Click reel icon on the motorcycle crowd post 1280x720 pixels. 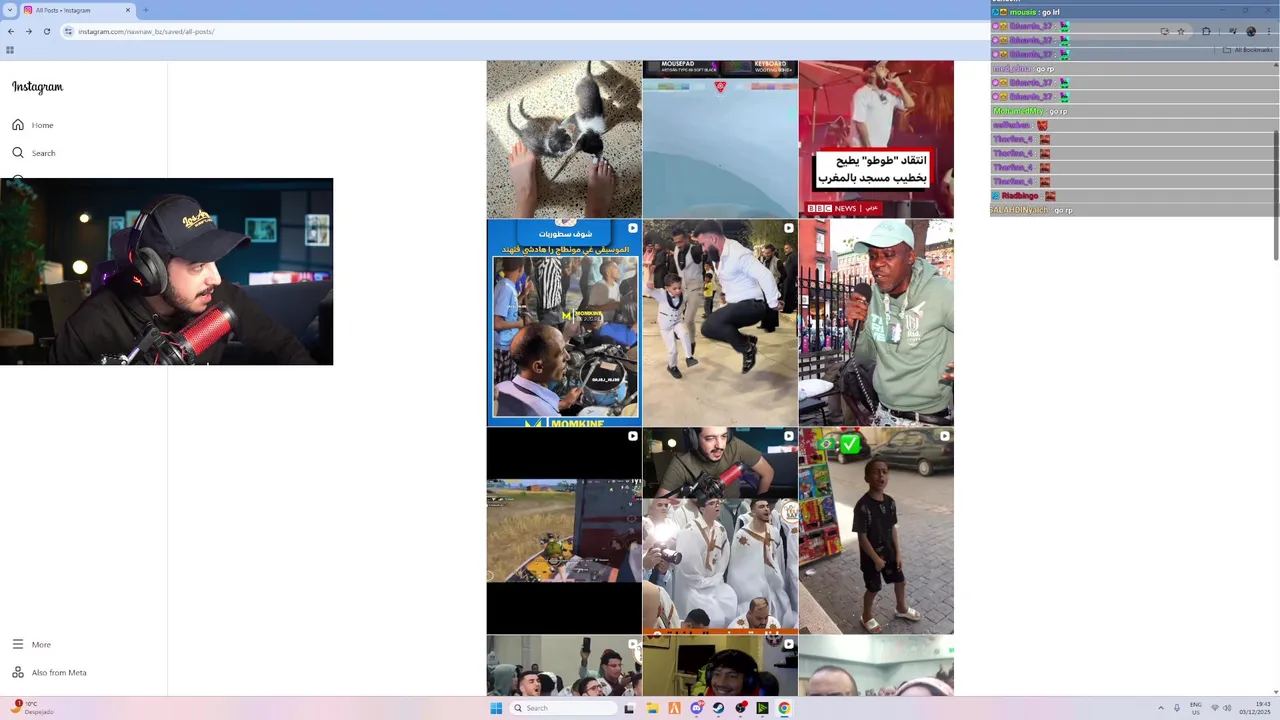(x=632, y=228)
